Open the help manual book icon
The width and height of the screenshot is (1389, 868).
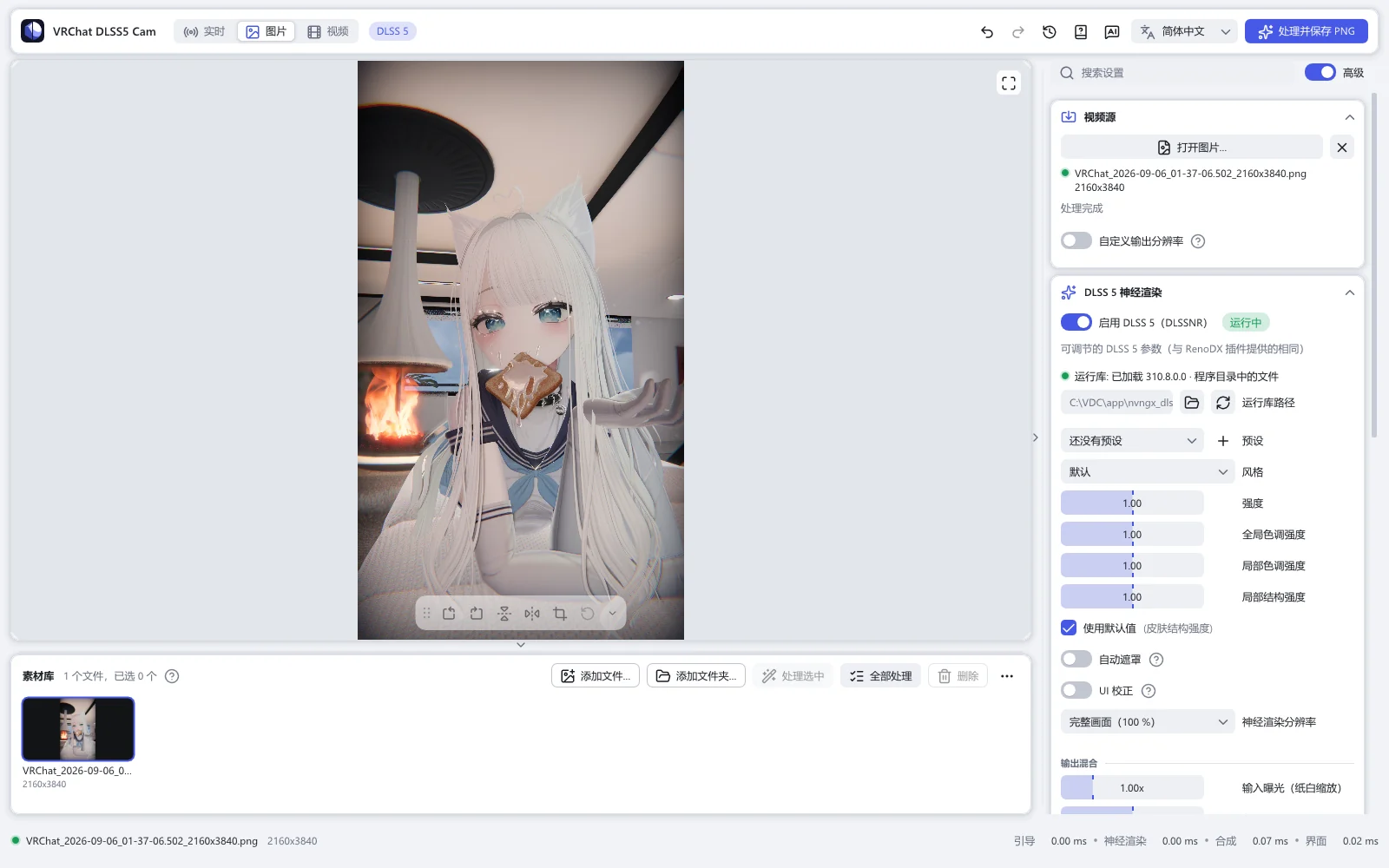[1081, 32]
